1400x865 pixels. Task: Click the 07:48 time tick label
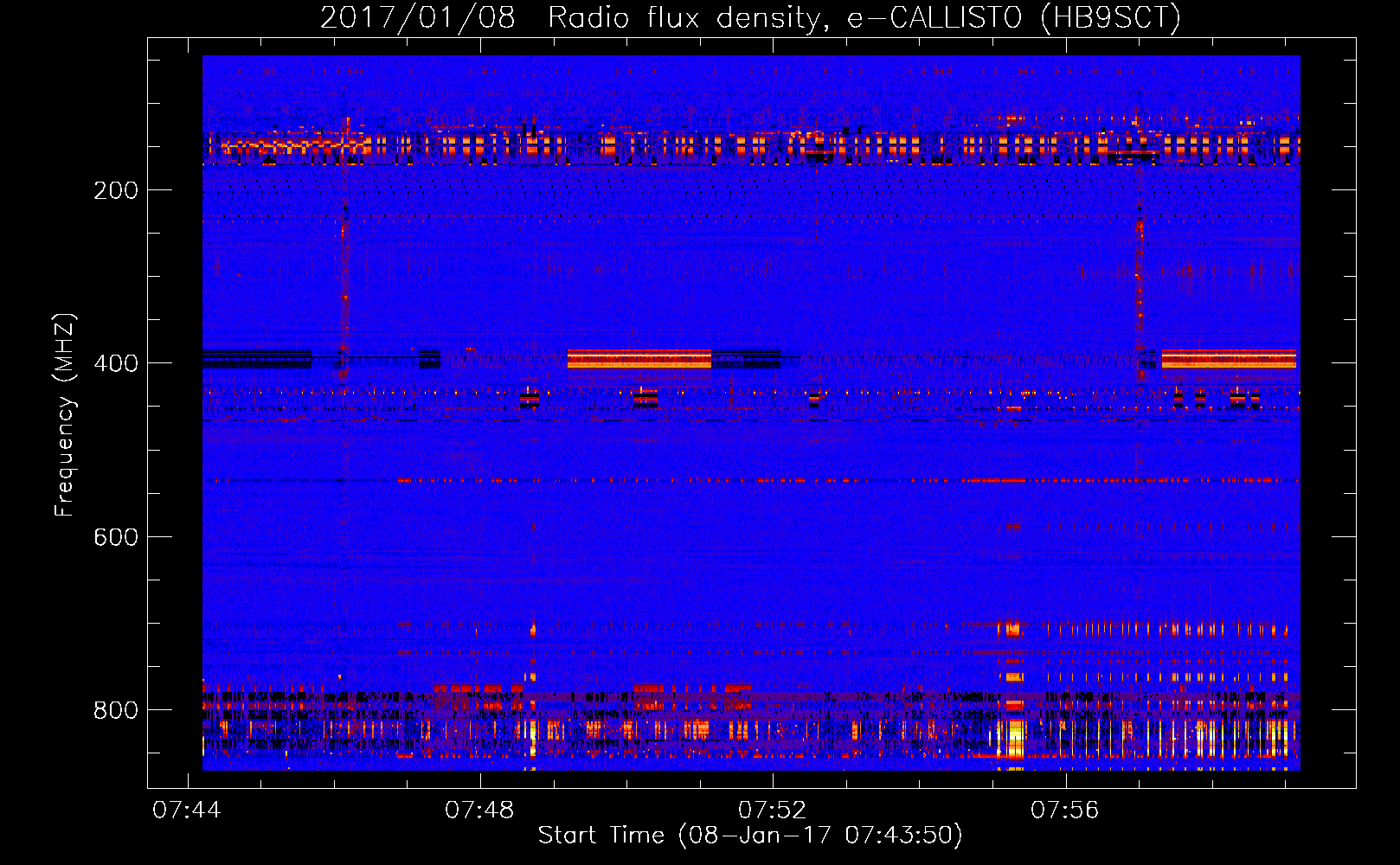(x=479, y=811)
